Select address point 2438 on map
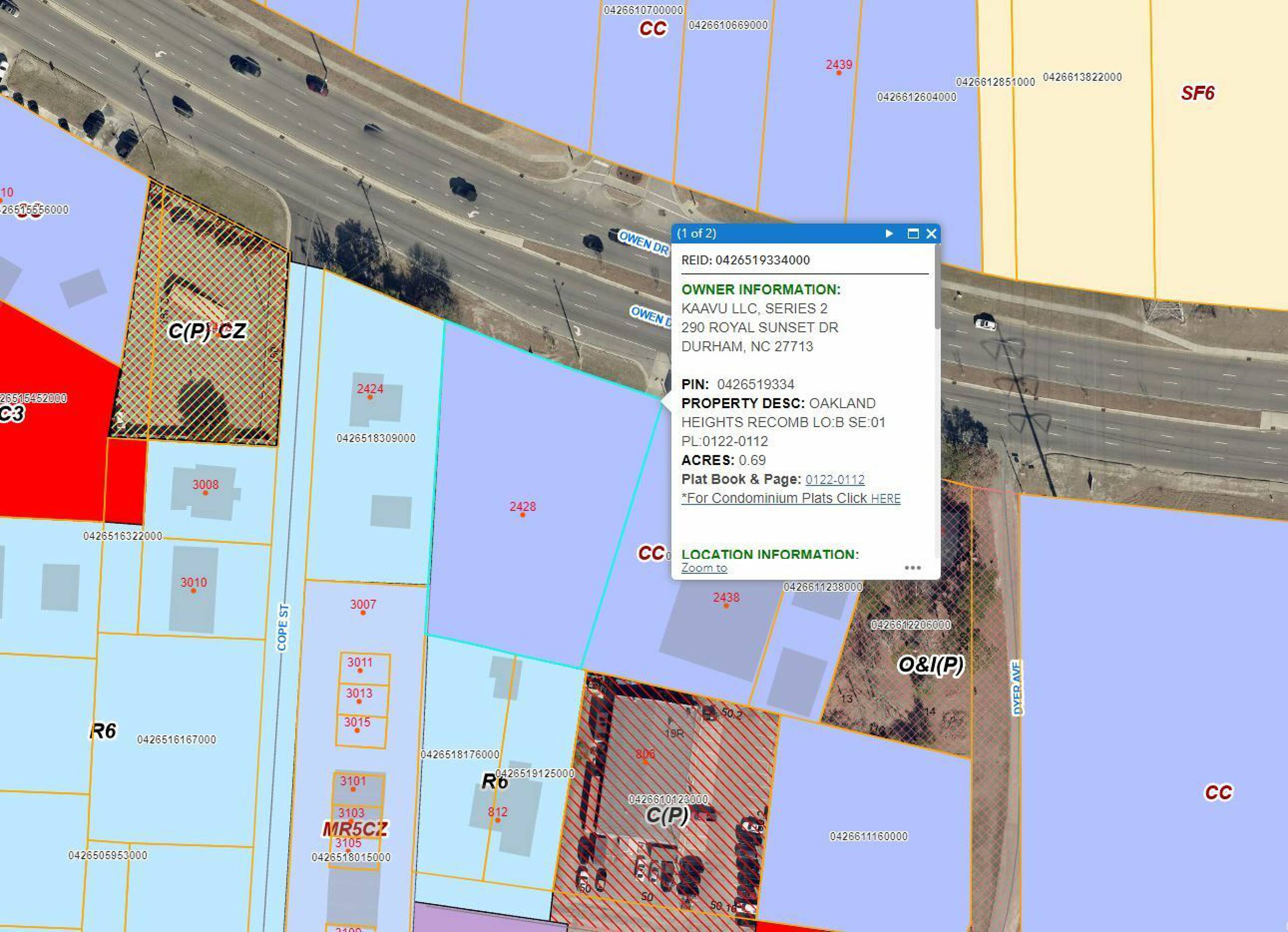Screen dimensions: 1288x932 coord(726,605)
